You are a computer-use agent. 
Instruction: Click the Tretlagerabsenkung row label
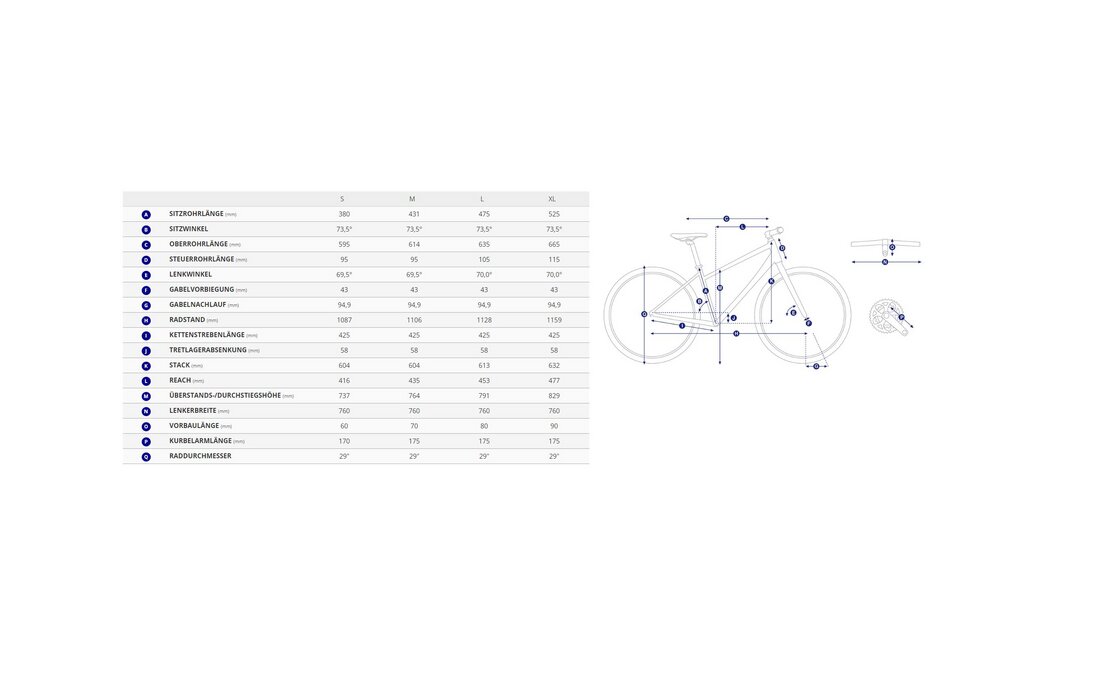[x=207, y=350]
